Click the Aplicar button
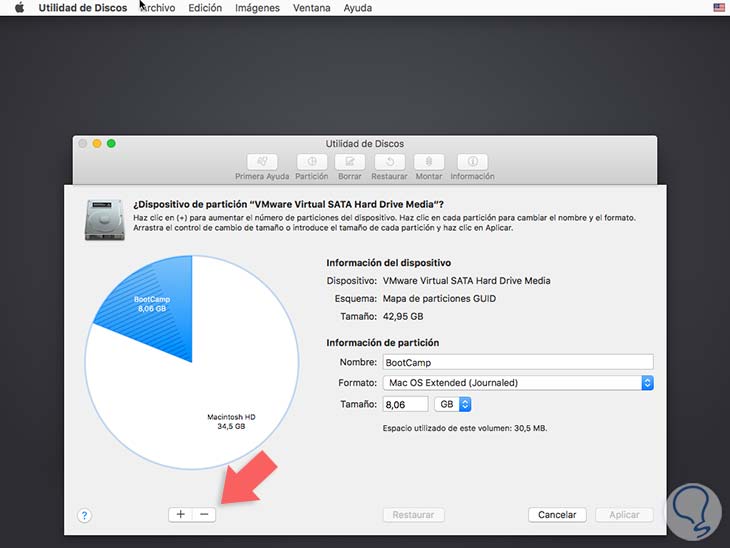The height and width of the screenshot is (548, 730). click(x=624, y=515)
